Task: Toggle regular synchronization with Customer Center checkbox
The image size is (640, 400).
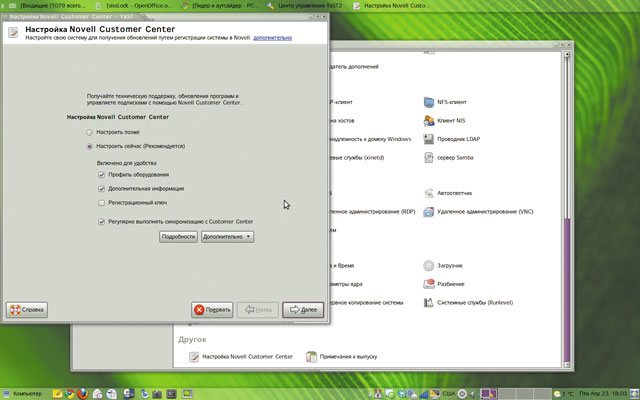Action: 102,222
